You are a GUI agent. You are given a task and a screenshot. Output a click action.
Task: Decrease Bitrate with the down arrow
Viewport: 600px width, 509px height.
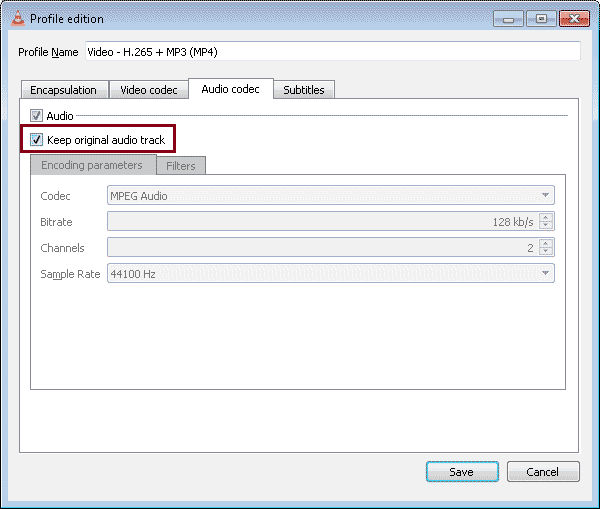546,225
